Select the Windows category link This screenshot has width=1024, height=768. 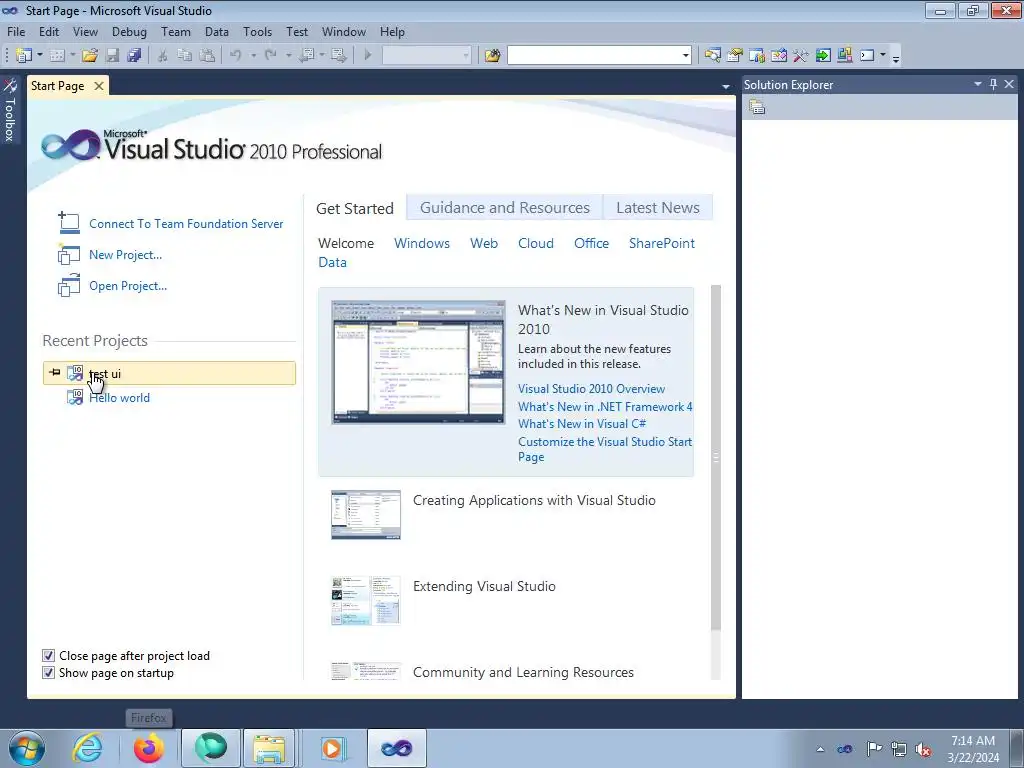coord(422,243)
